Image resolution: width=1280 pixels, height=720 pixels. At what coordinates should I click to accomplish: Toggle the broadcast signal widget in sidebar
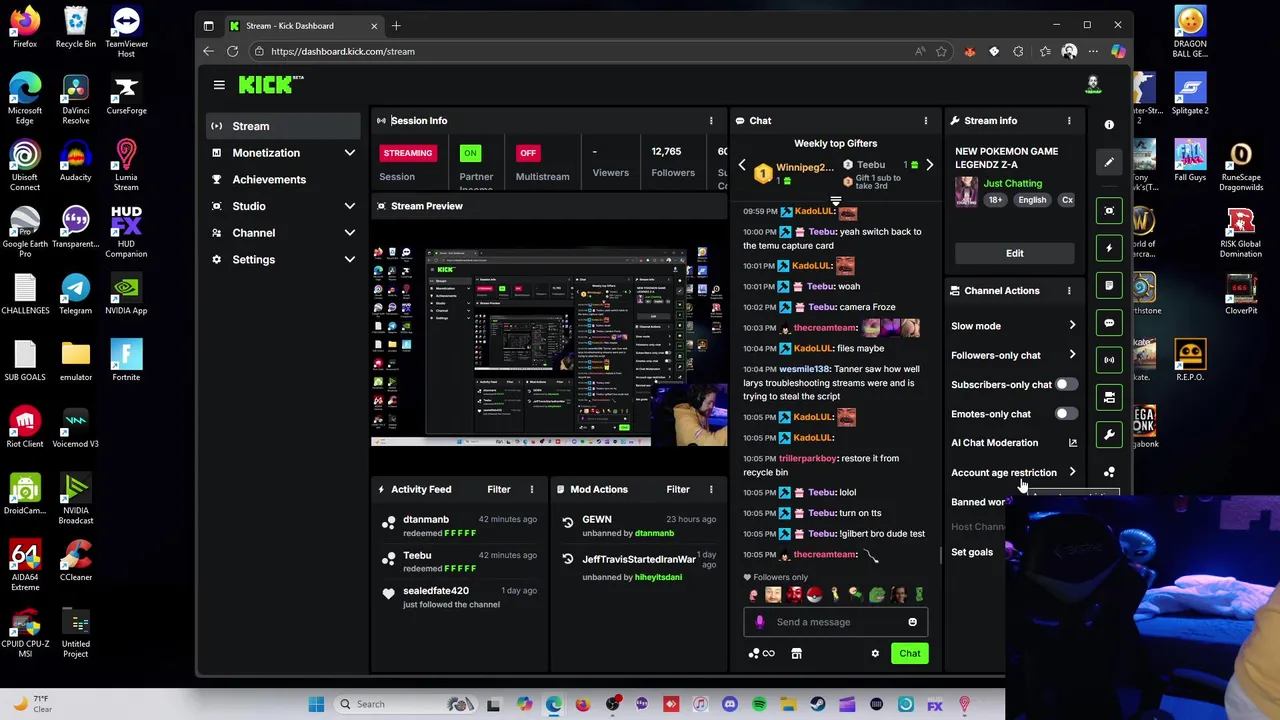pyautogui.click(x=1109, y=360)
